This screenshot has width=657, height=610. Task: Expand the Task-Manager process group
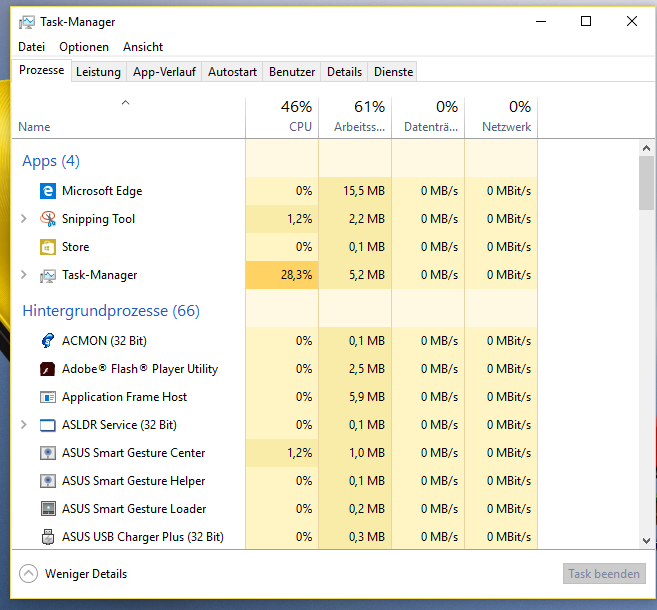[24, 275]
